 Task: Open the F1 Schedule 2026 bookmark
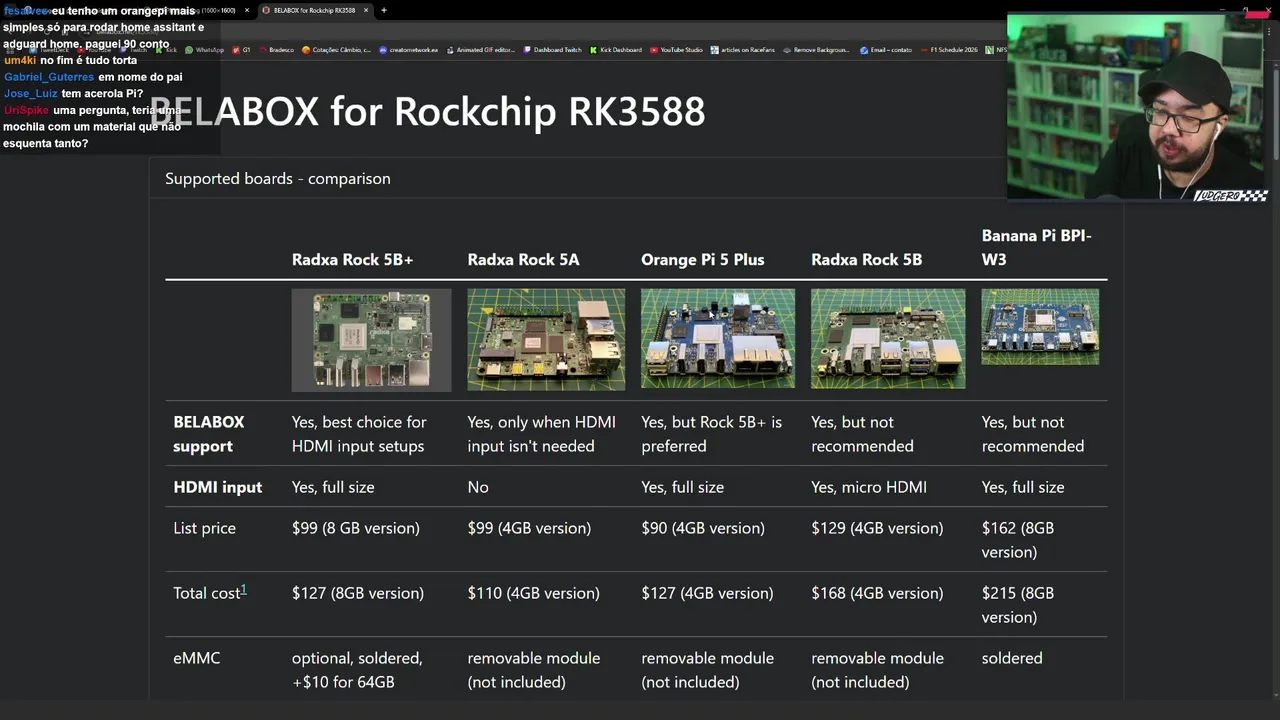[949, 49]
